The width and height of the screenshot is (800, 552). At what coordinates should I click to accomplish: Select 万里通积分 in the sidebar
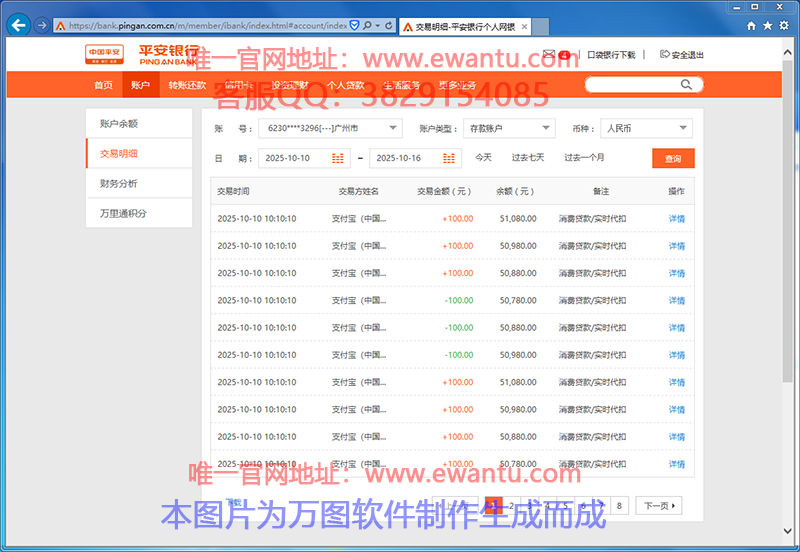point(139,213)
